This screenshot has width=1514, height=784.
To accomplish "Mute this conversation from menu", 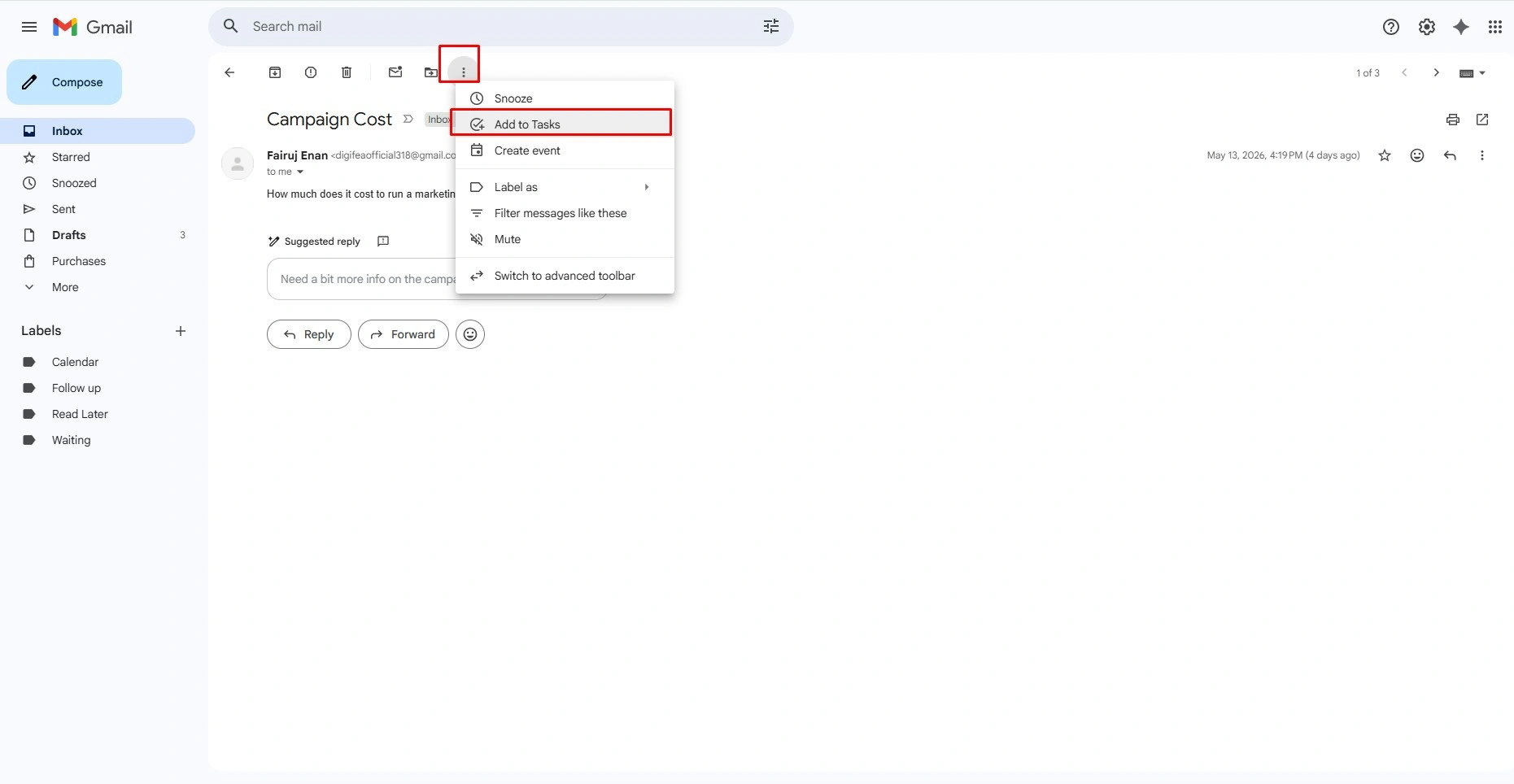I will pos(565,239).
